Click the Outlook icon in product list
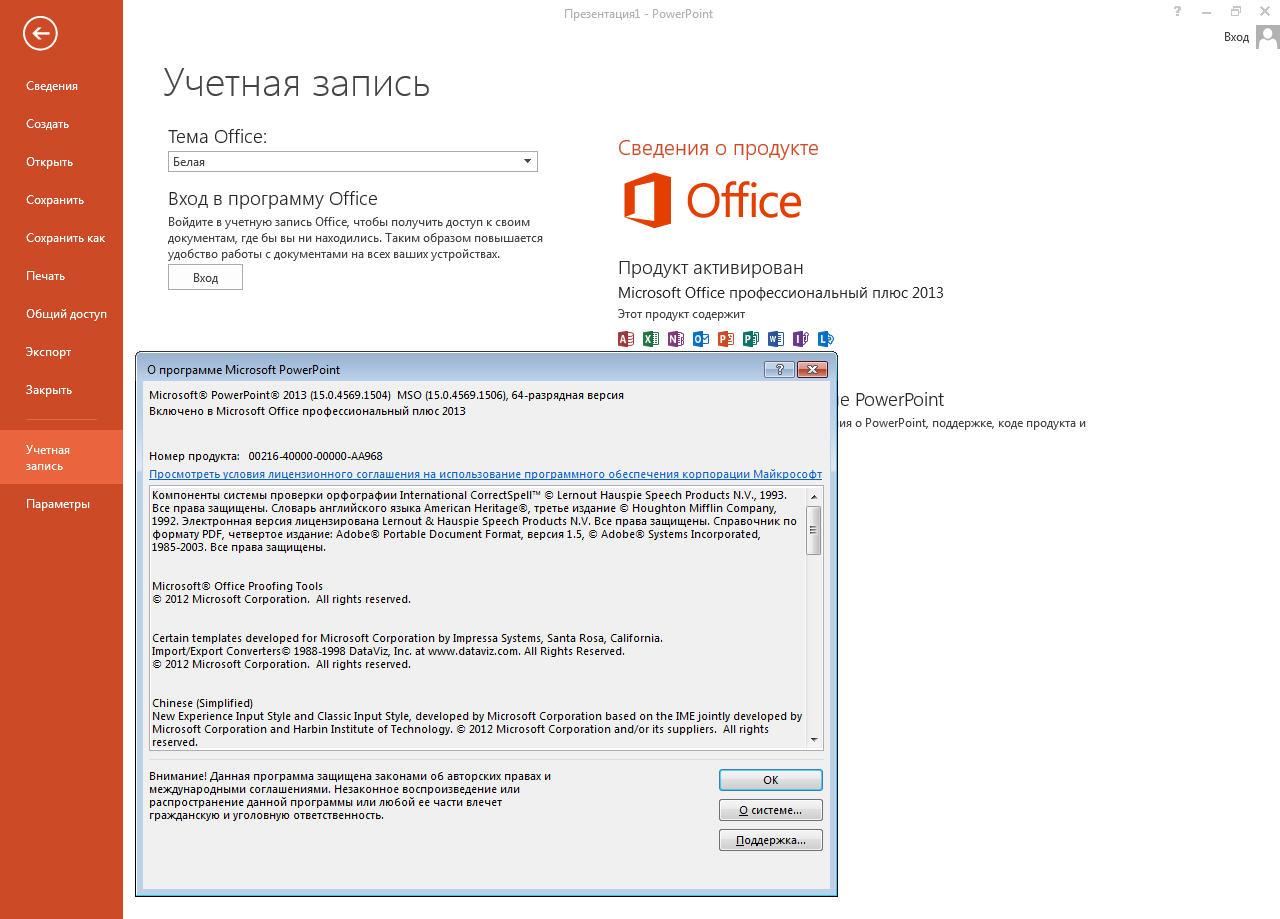Viewport: 1280px width, 919px height. point(701,339)
